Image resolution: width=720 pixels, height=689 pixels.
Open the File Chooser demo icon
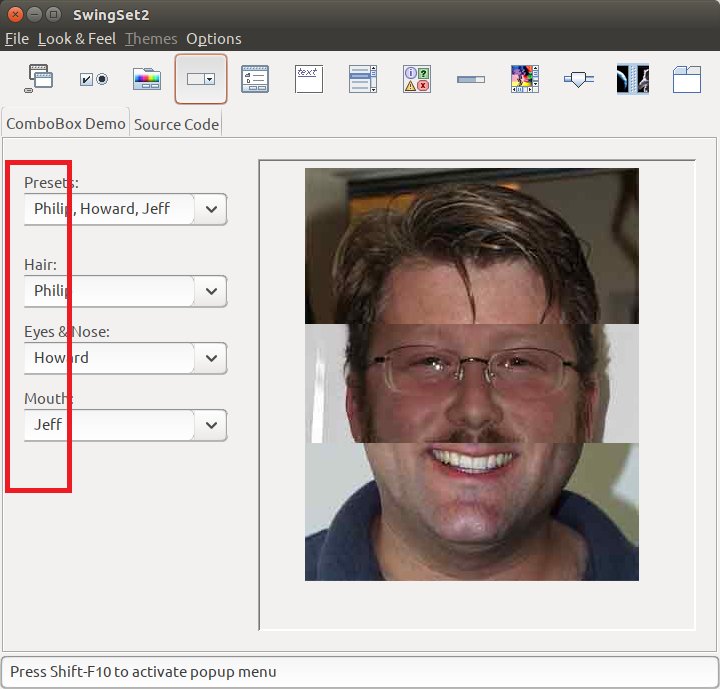[x=255, y=79]
